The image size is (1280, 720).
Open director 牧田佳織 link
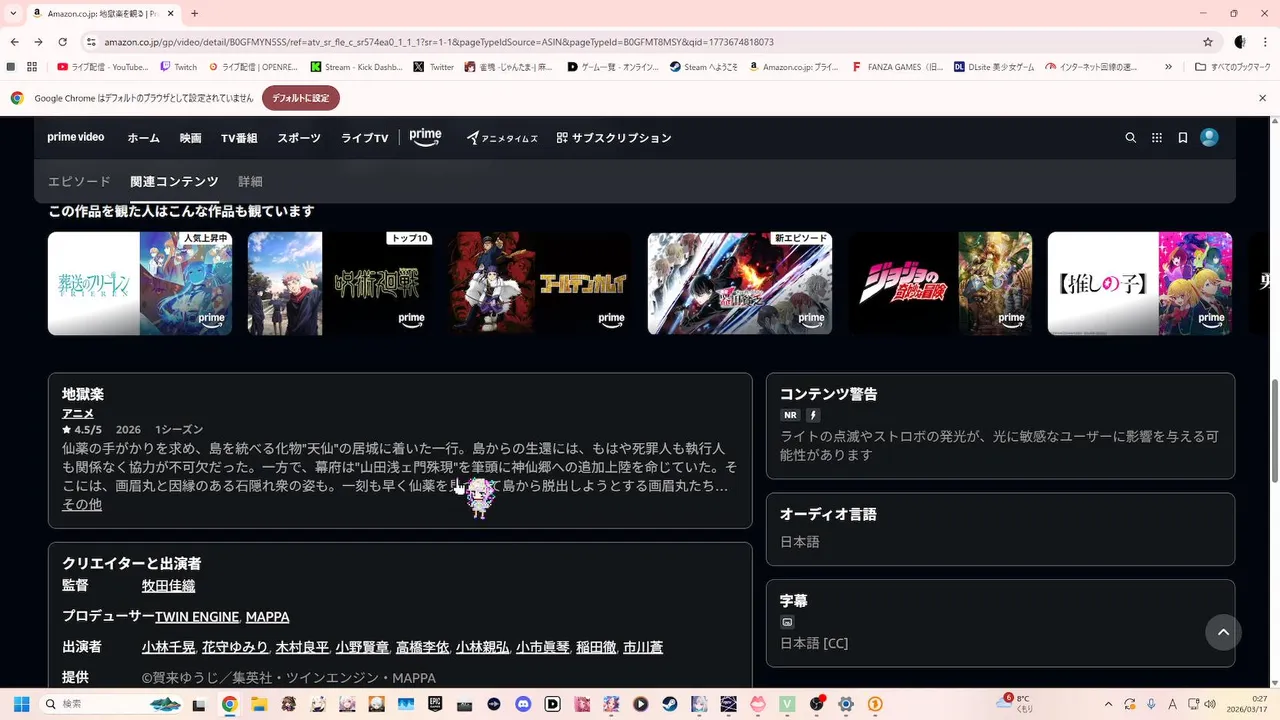[x=168, y=586]
